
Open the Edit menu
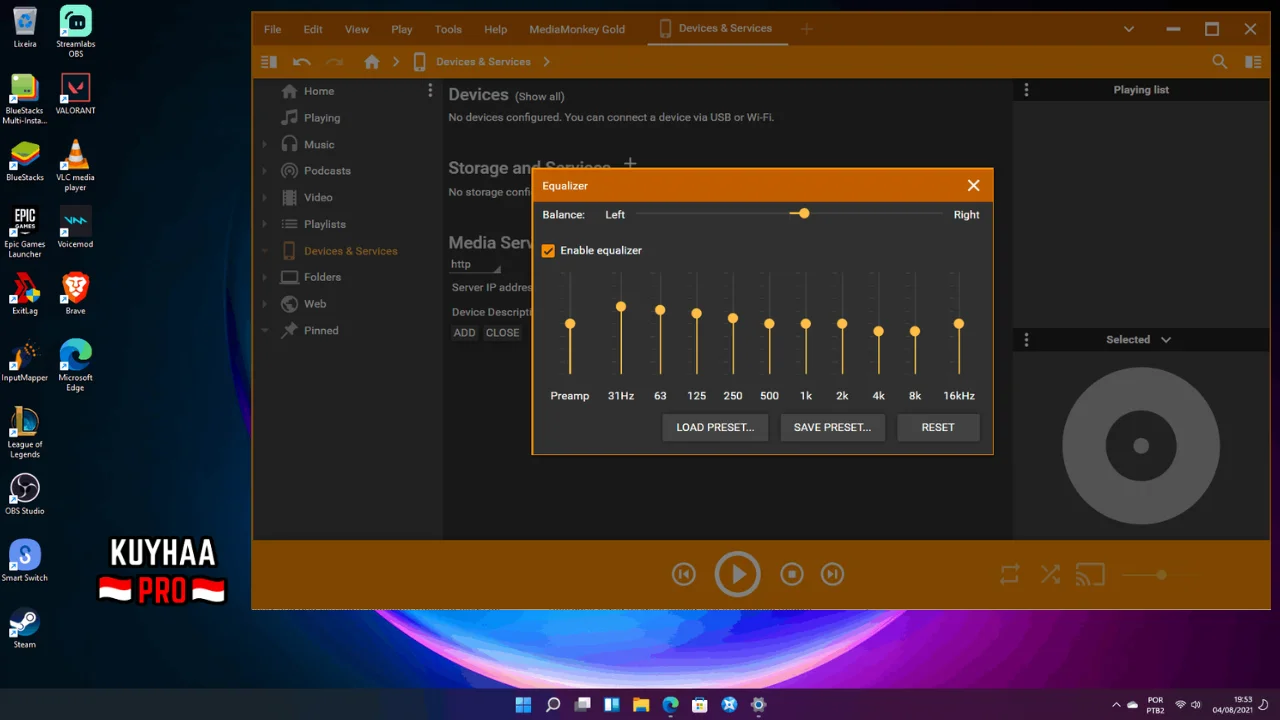pos(313,29)
